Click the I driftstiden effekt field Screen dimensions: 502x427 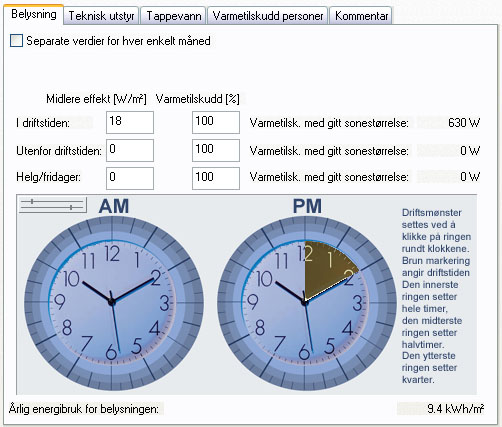pos(130,122)
